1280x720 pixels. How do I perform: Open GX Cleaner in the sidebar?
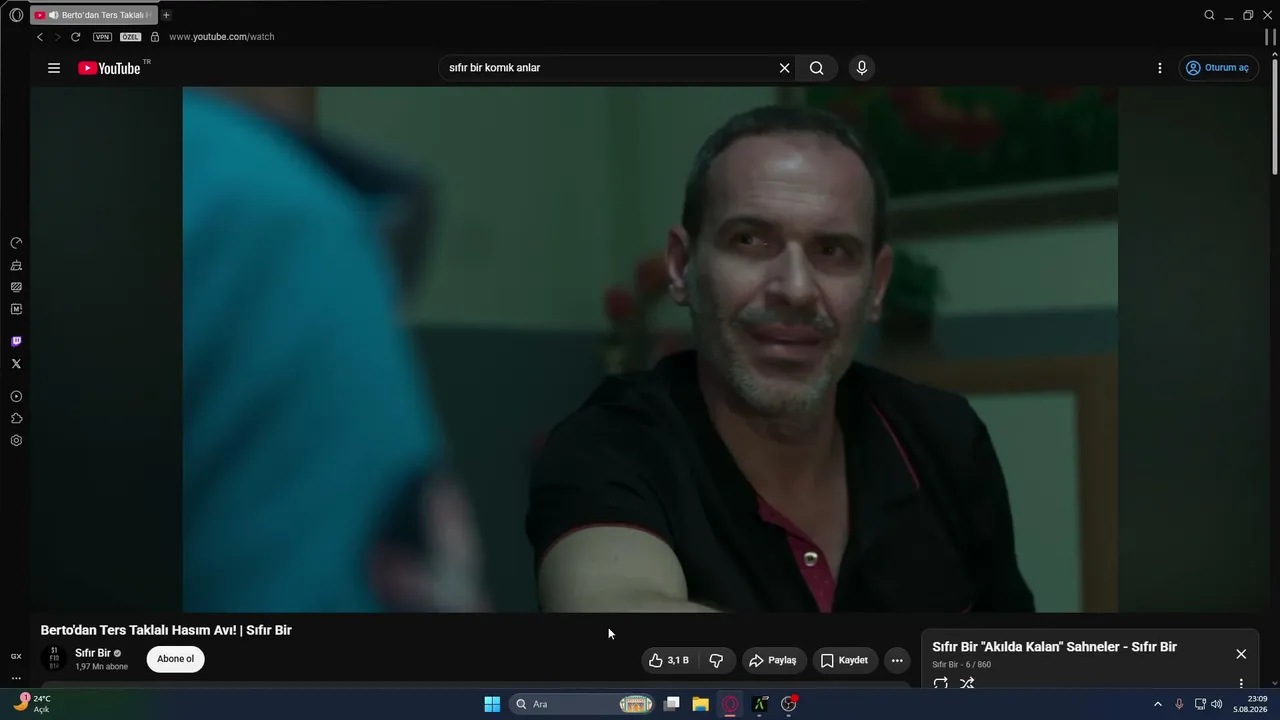(x=16, y=265)
